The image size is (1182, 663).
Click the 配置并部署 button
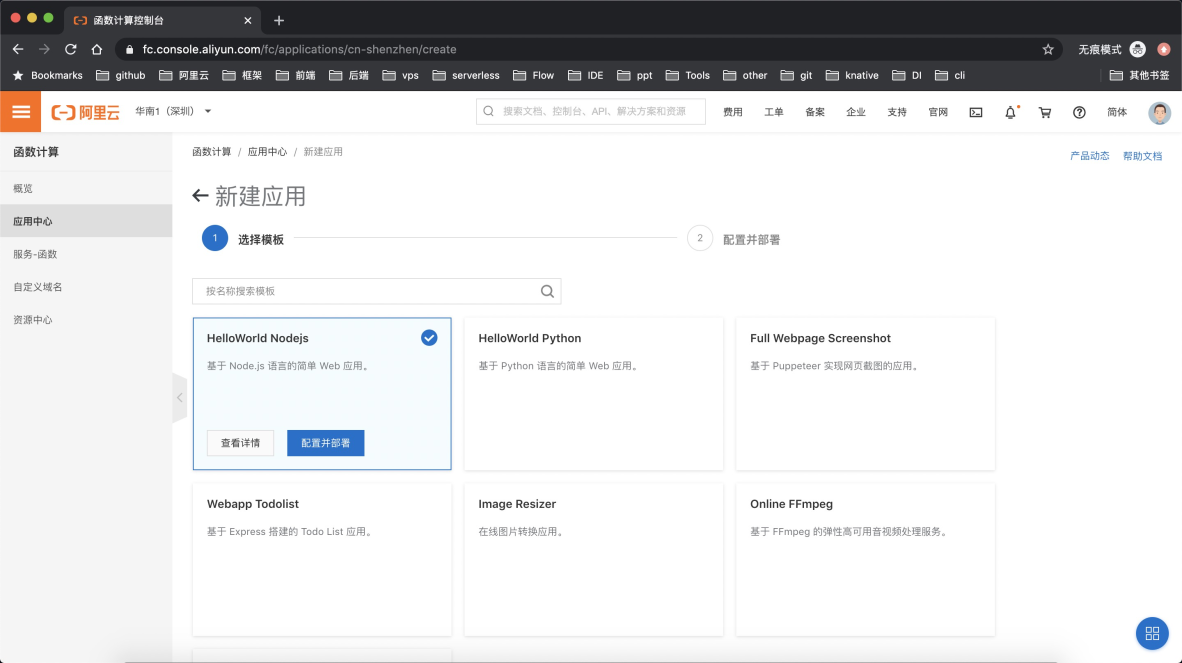pyautogui.click(x=326, y=443)
